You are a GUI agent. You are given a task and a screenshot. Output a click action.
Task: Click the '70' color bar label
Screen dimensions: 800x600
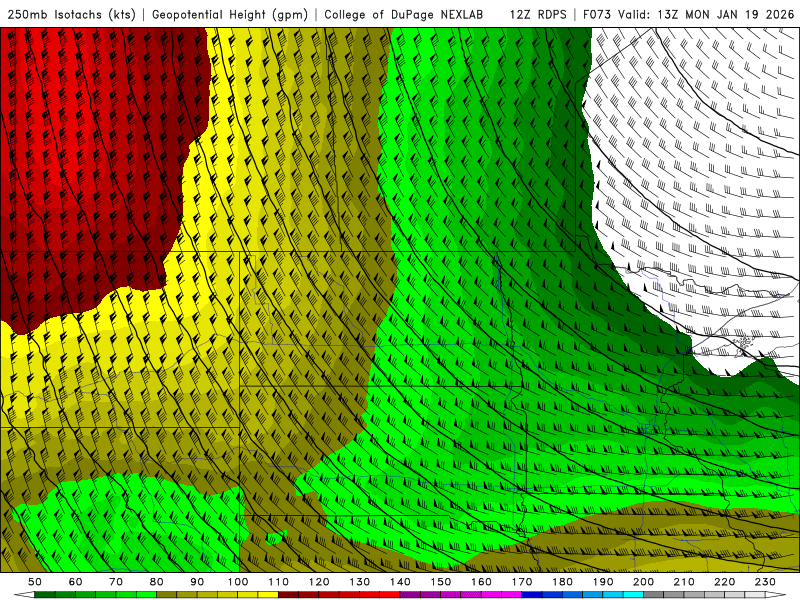tap(116, 582)
